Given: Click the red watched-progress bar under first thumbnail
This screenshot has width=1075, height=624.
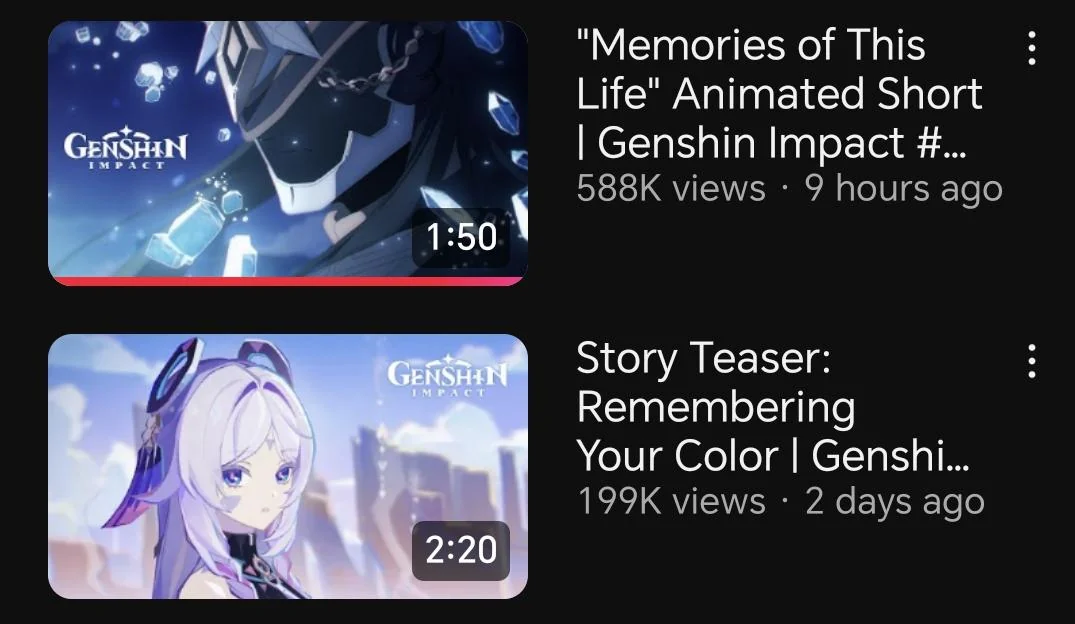Looking at the screenshot, I should point(287,281).
